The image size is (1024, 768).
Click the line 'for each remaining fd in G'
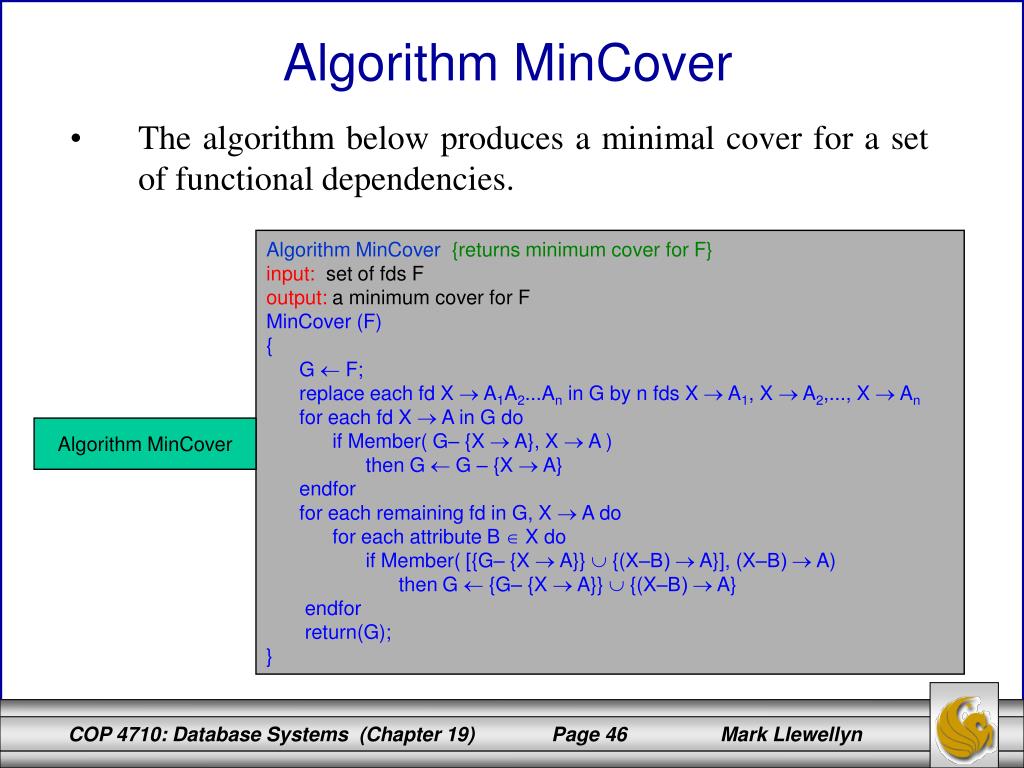point(460,513)
